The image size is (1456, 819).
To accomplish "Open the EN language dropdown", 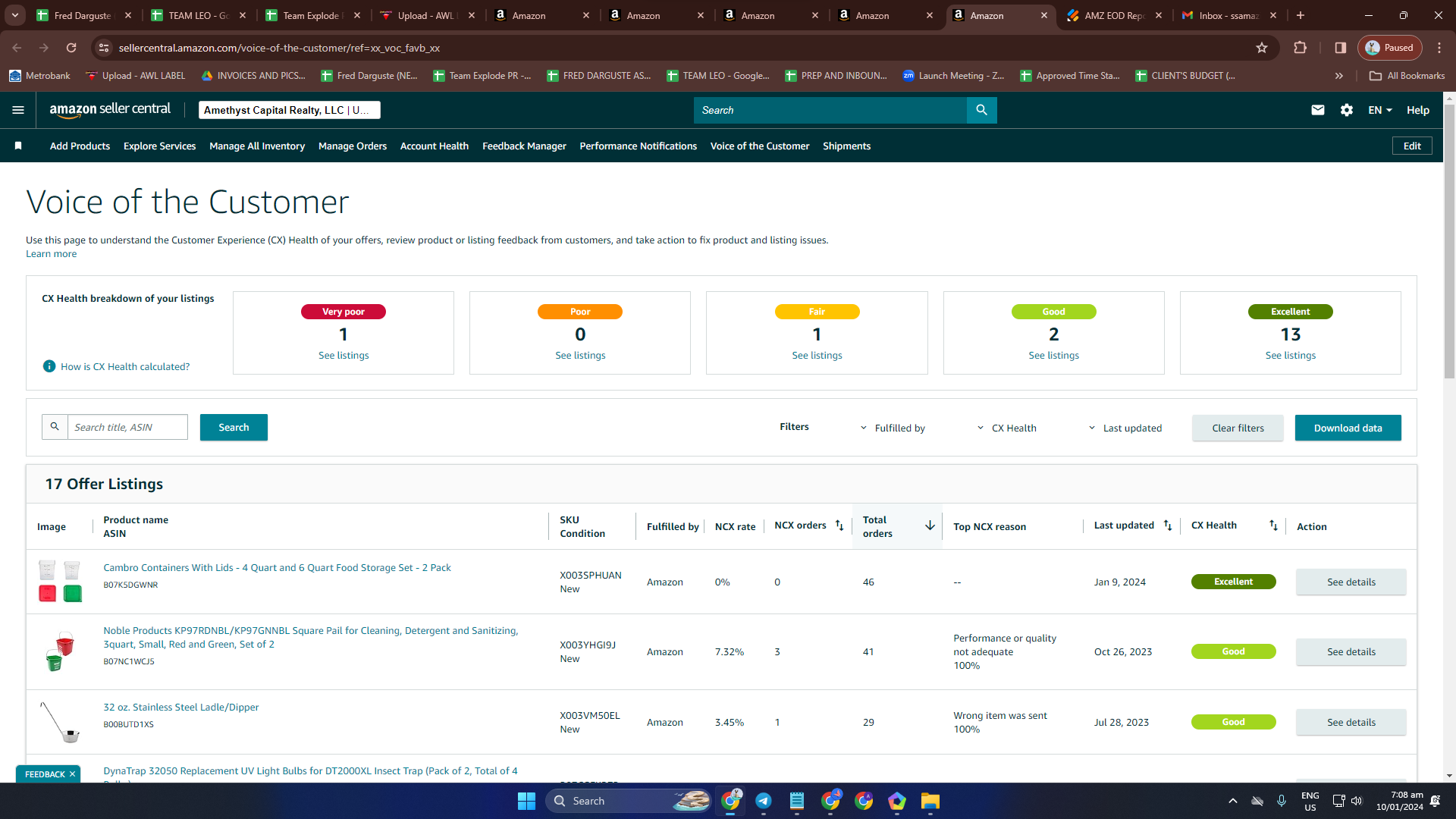I will [1380, 110].
